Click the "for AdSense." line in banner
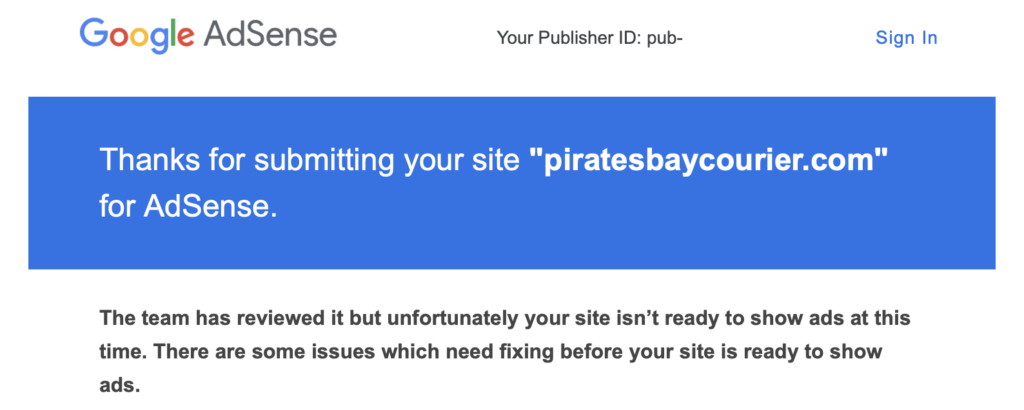Screen dimensions: 1024x410 coord(189,206)
